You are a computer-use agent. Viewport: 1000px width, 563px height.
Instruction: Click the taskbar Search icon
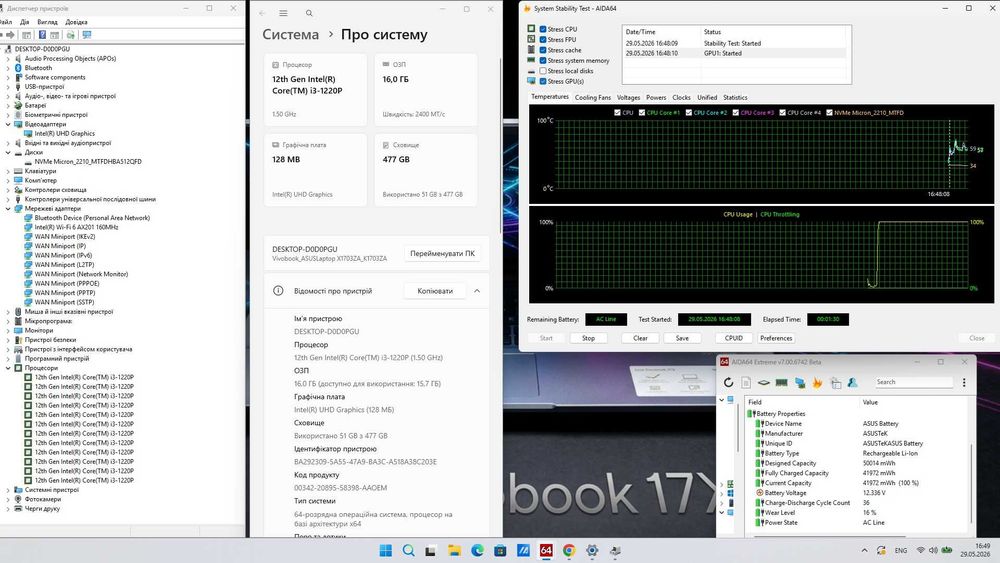[x=409, y=550]
